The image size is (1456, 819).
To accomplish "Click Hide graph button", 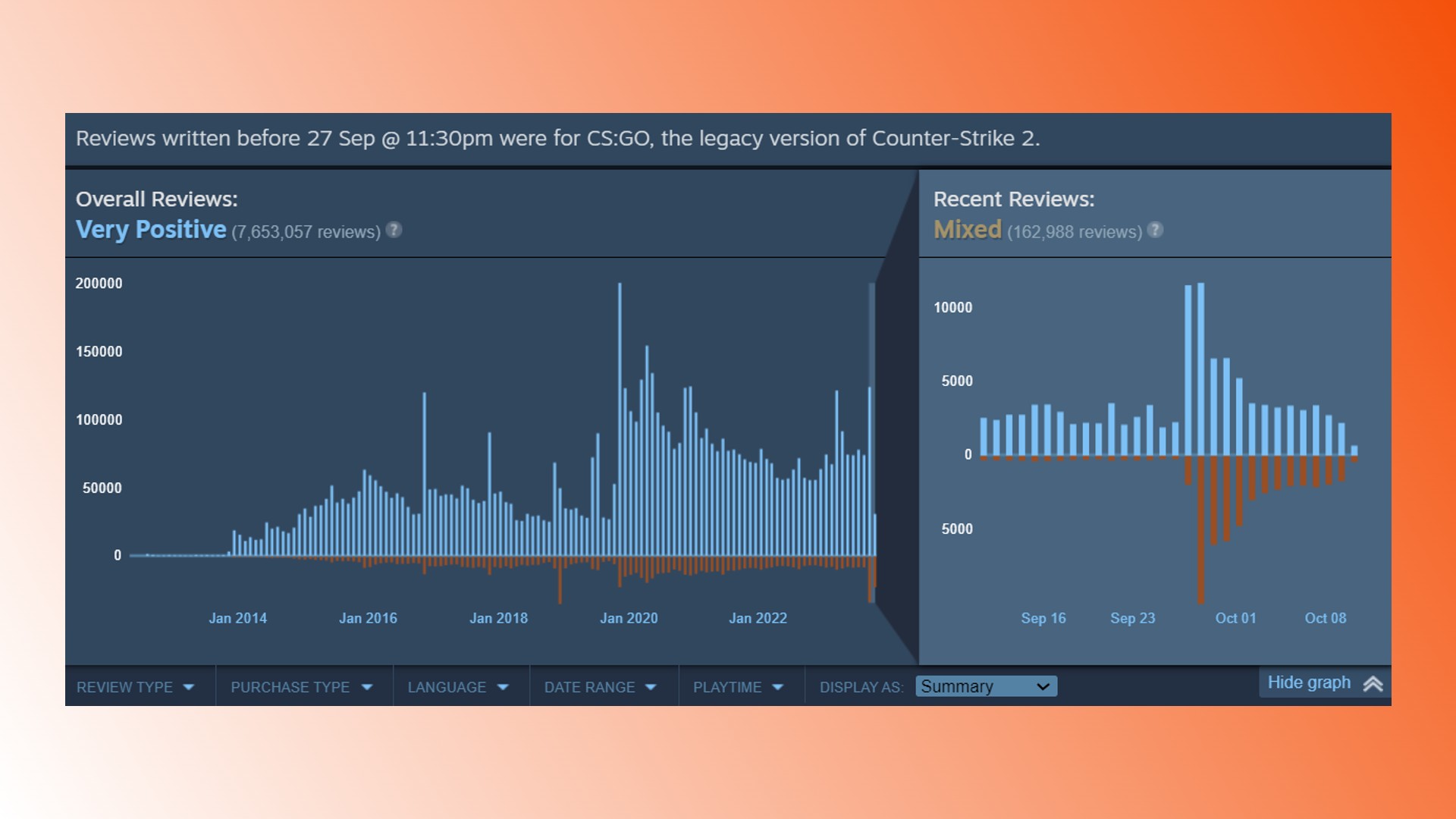I will pos(1318,683).
